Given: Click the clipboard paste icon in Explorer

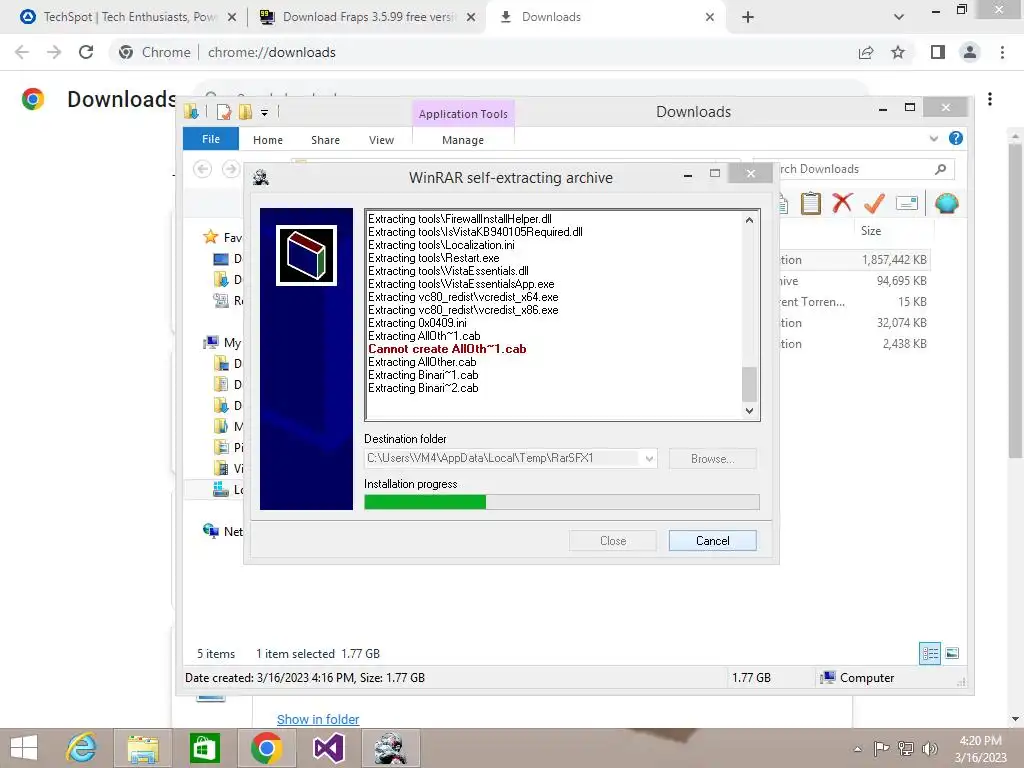Looking at the screenshot, I should (810, 203).
